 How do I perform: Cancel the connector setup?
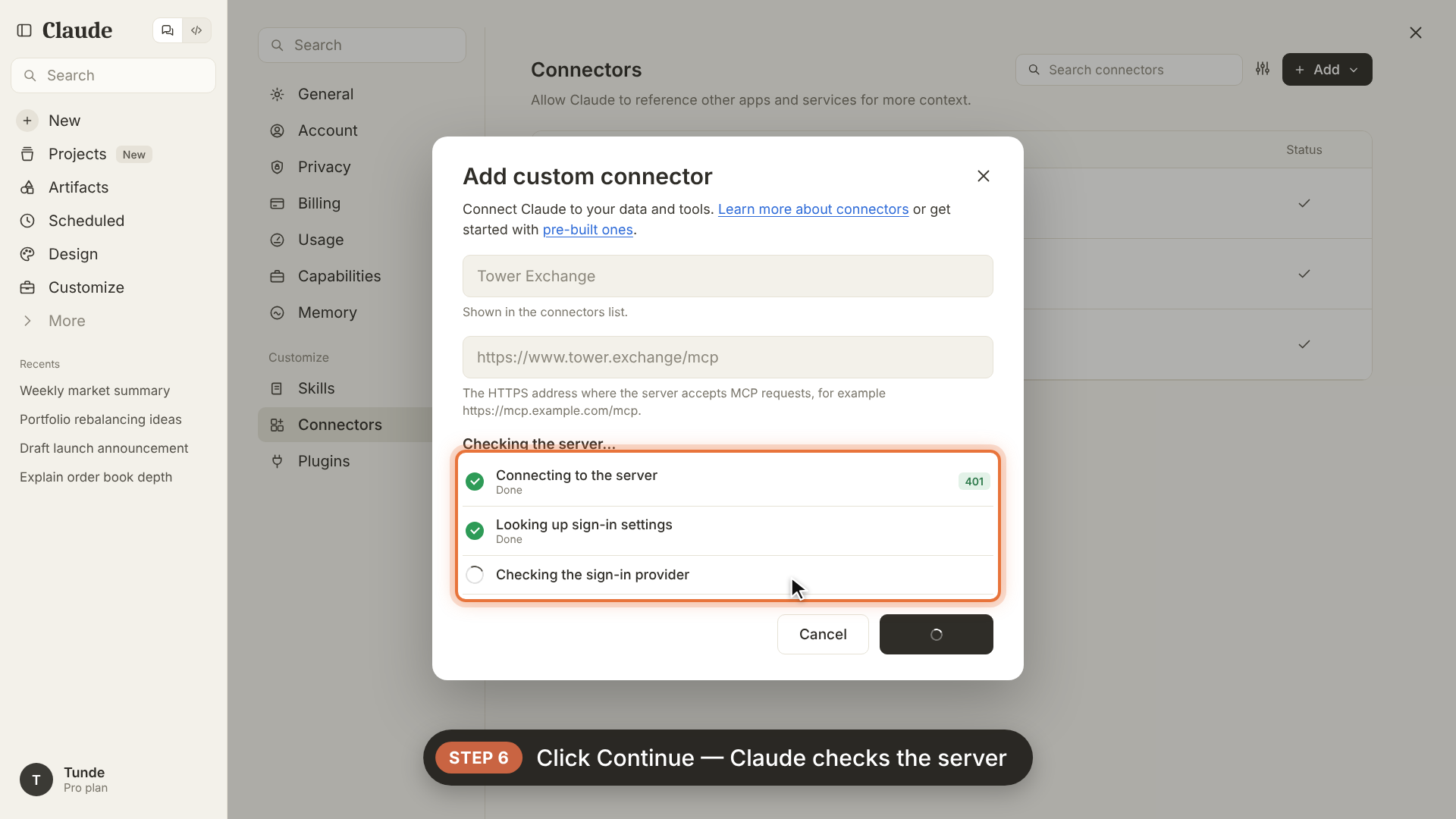coord(823,635)
